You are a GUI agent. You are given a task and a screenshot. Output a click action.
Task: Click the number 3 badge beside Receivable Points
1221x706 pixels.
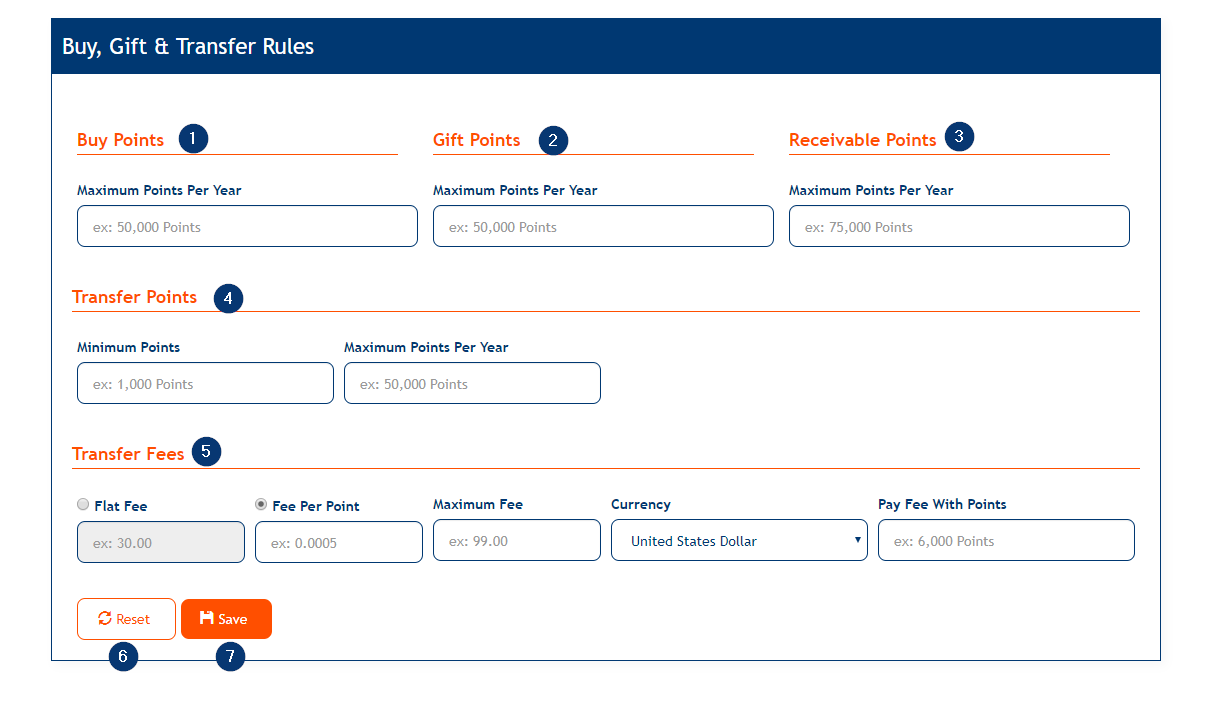959,137
